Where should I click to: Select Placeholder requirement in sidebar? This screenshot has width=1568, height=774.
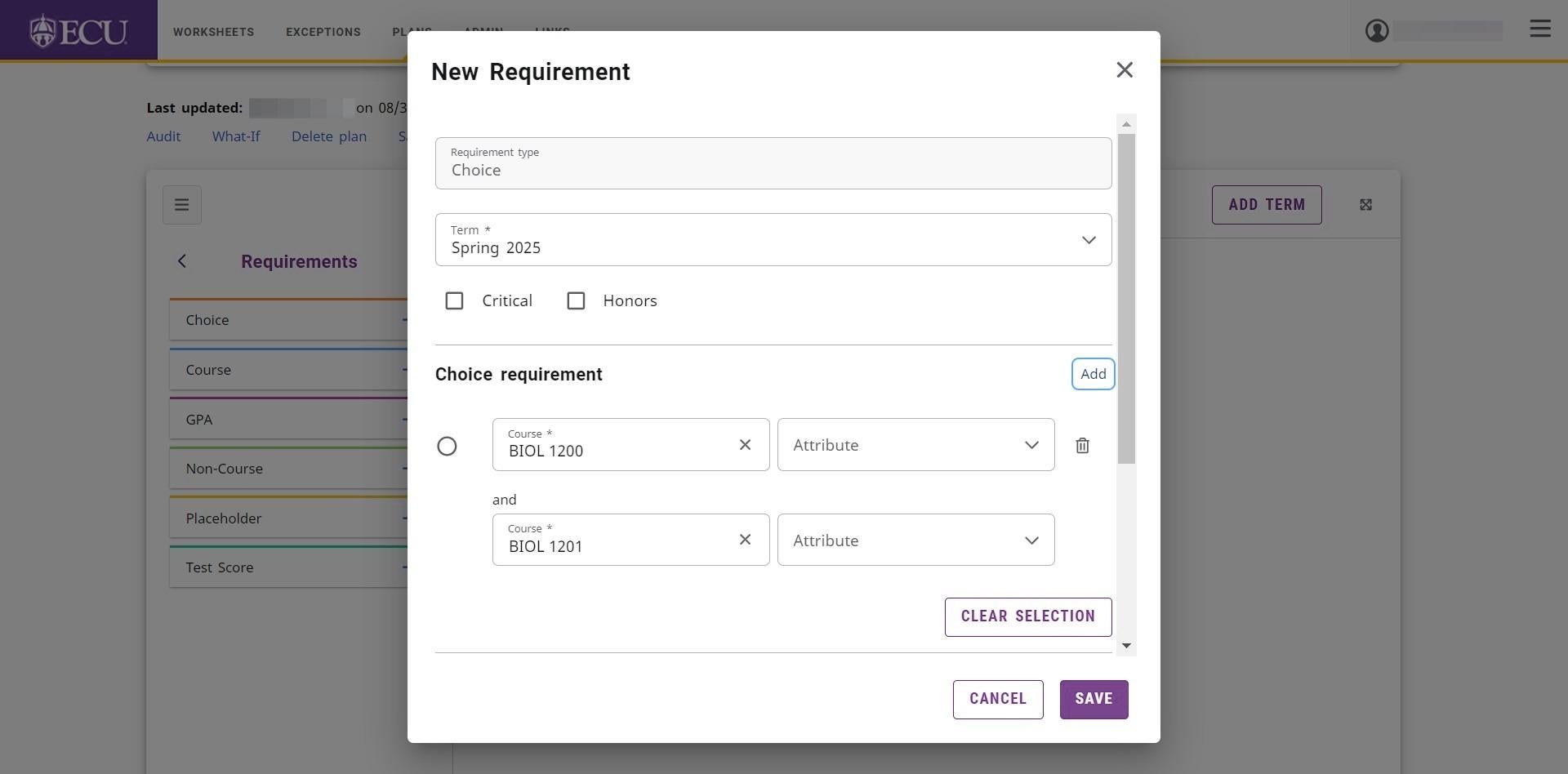288,518
